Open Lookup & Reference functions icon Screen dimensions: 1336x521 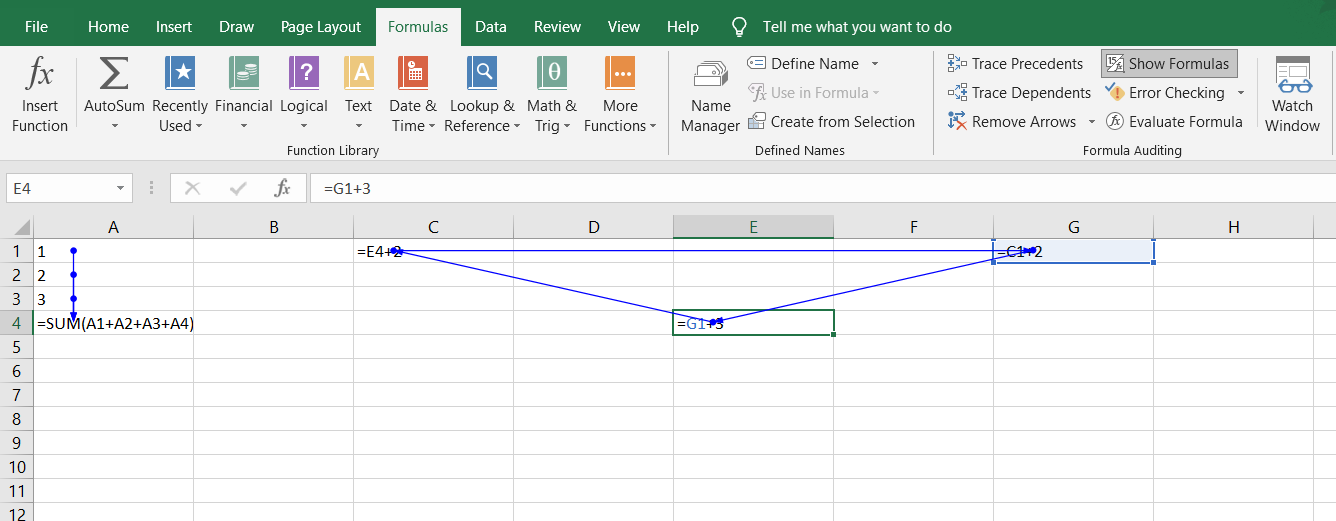pos(482,74)
